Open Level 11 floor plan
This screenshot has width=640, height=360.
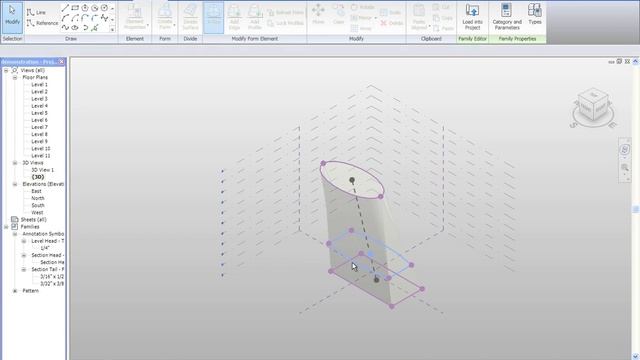click(x=41, y=156)
